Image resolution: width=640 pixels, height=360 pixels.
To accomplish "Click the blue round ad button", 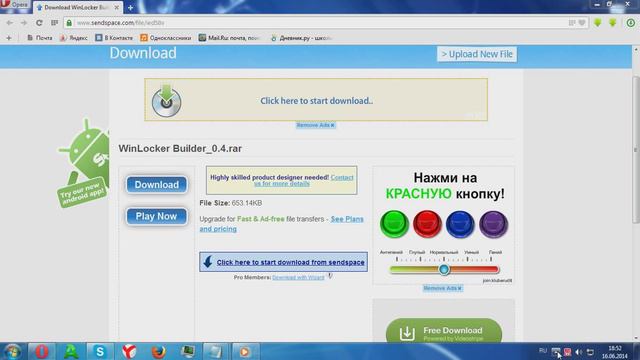I will coord(460,224).
